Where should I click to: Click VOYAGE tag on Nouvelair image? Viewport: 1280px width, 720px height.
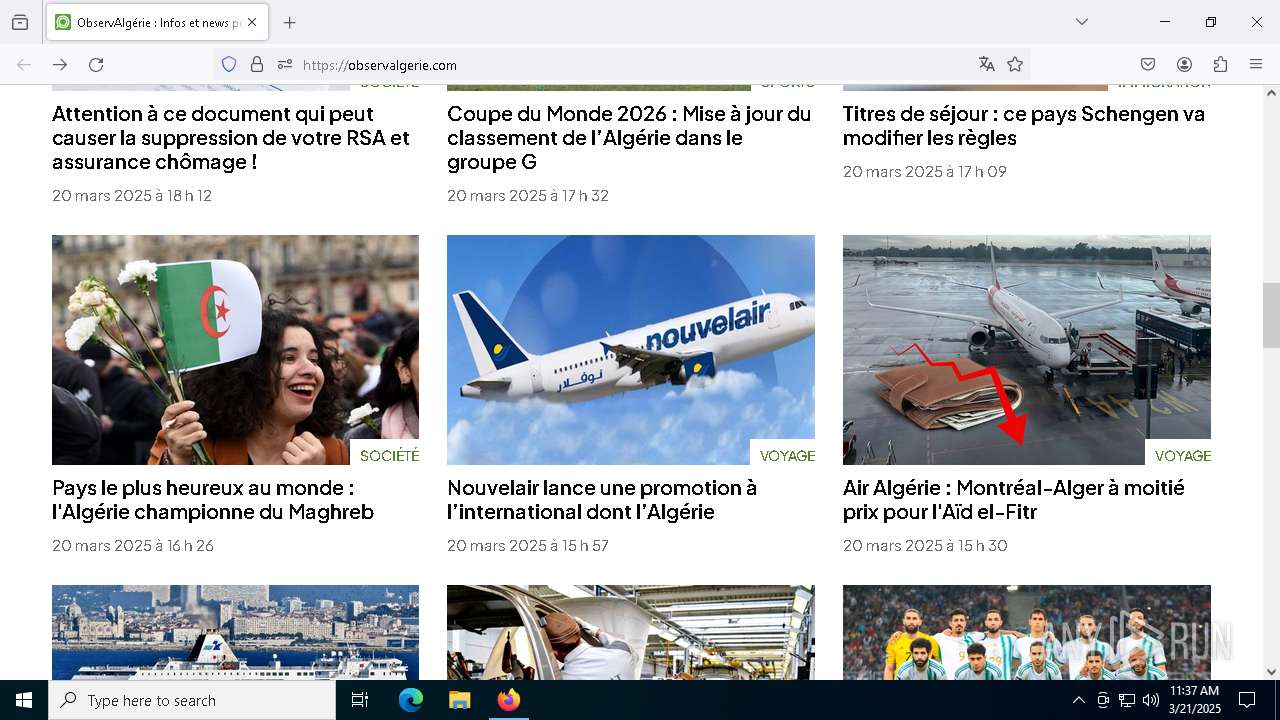point(787,455)
